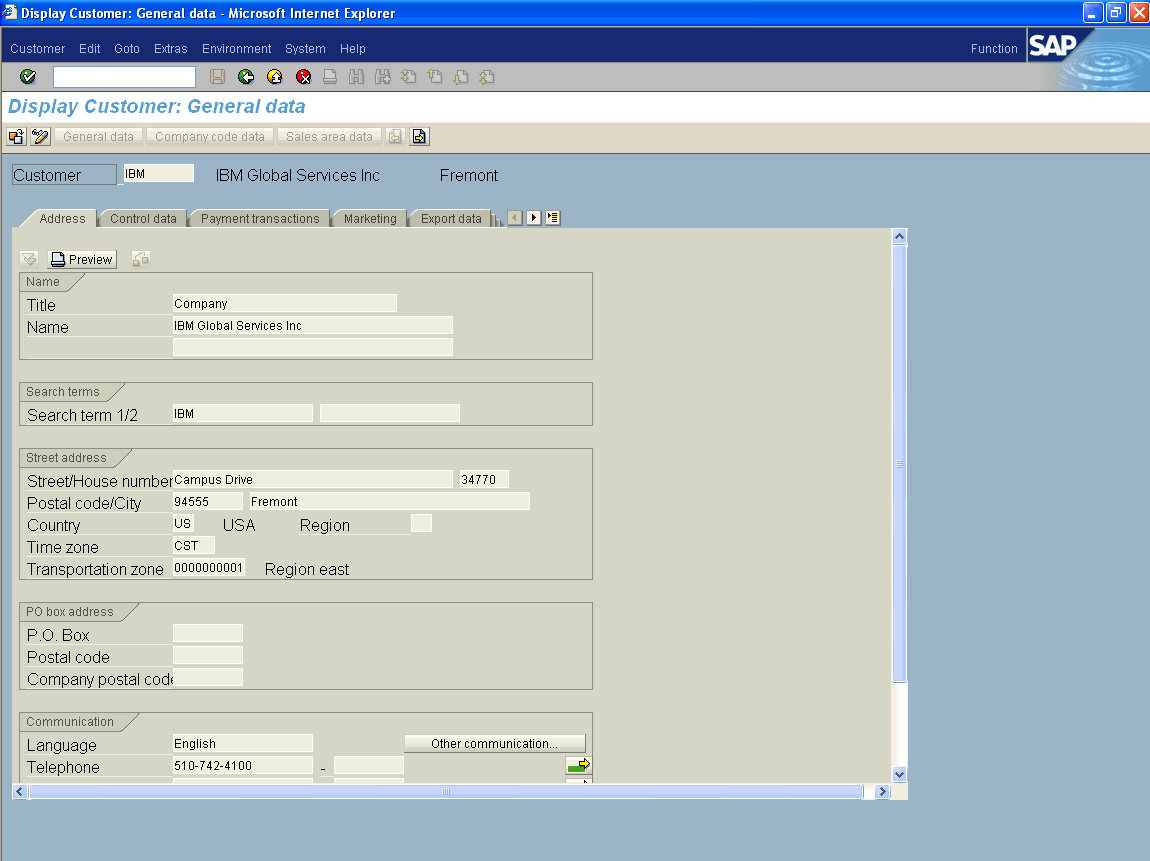1150x861 pixels.
Task: Click the Telephone field 510-742-4100
Action: point(243,766)
